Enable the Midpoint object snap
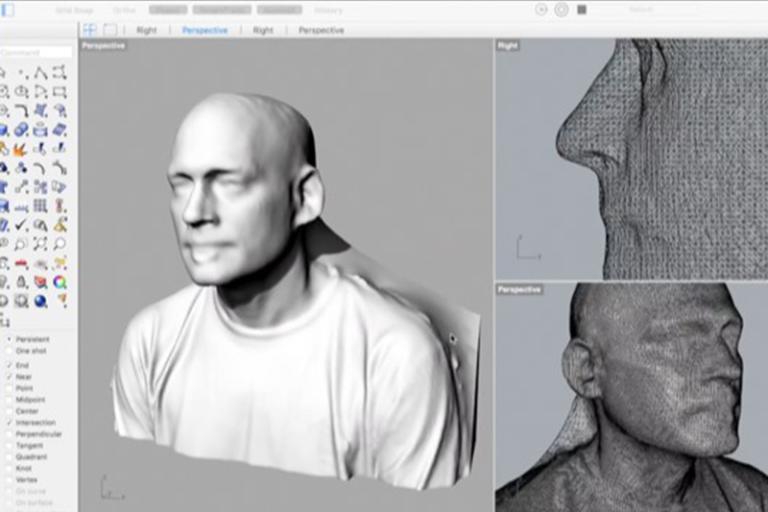This screenshot has width=768, height=512. coord(9,400)
